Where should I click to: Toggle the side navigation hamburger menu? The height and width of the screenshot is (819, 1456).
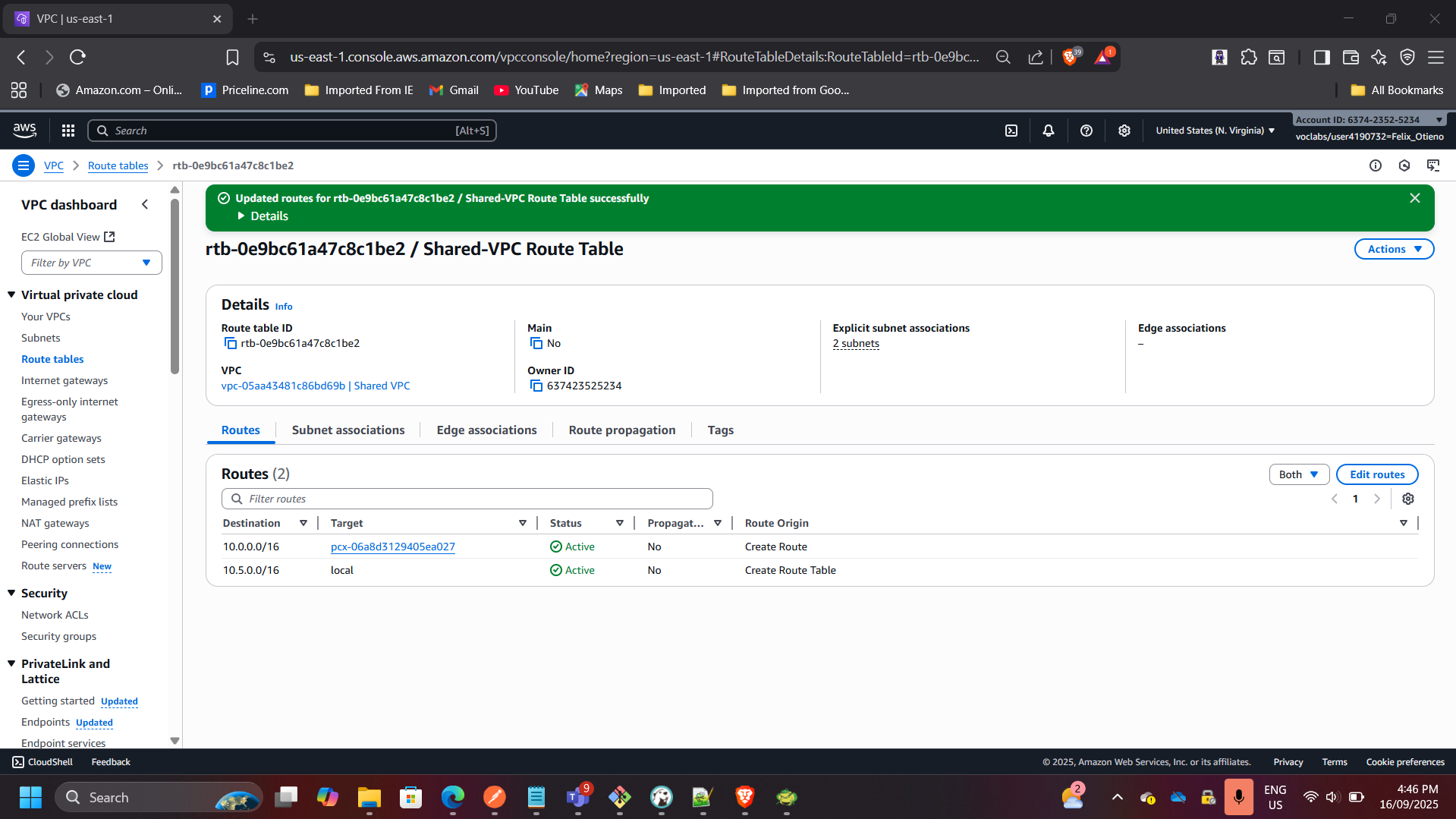coord(24,165)
